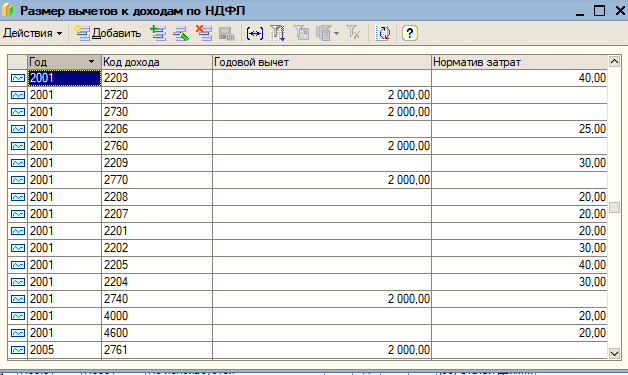Click the record icon in row 2720

[18, 95]
